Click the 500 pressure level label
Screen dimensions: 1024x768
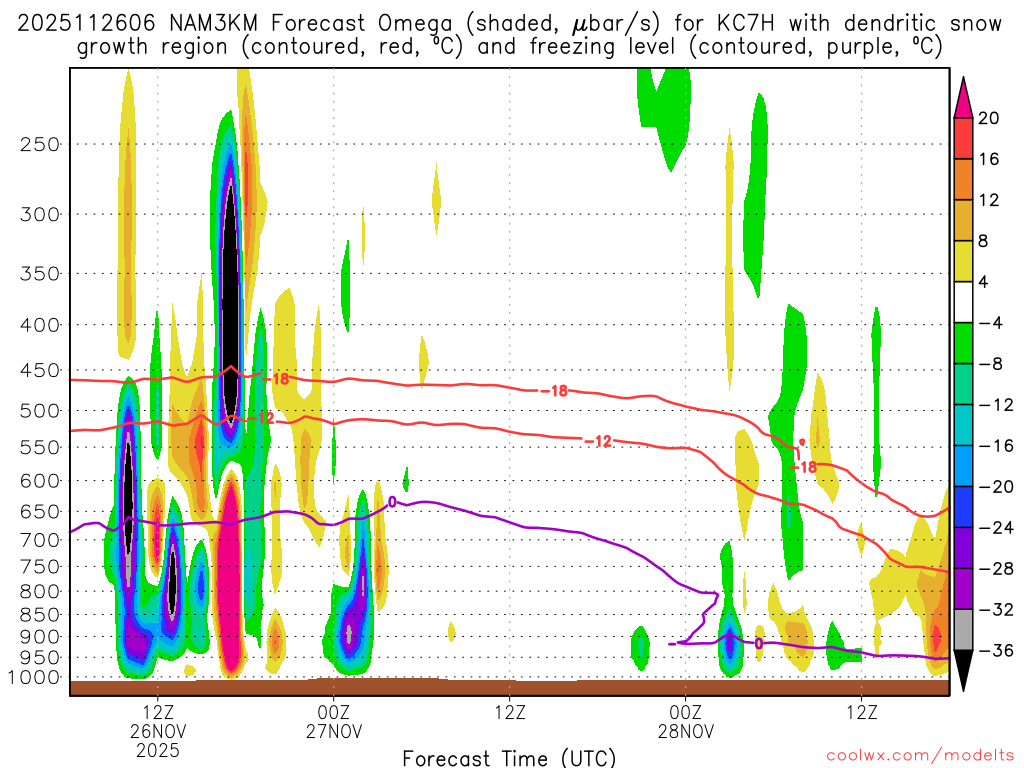(x=40, y=411)
